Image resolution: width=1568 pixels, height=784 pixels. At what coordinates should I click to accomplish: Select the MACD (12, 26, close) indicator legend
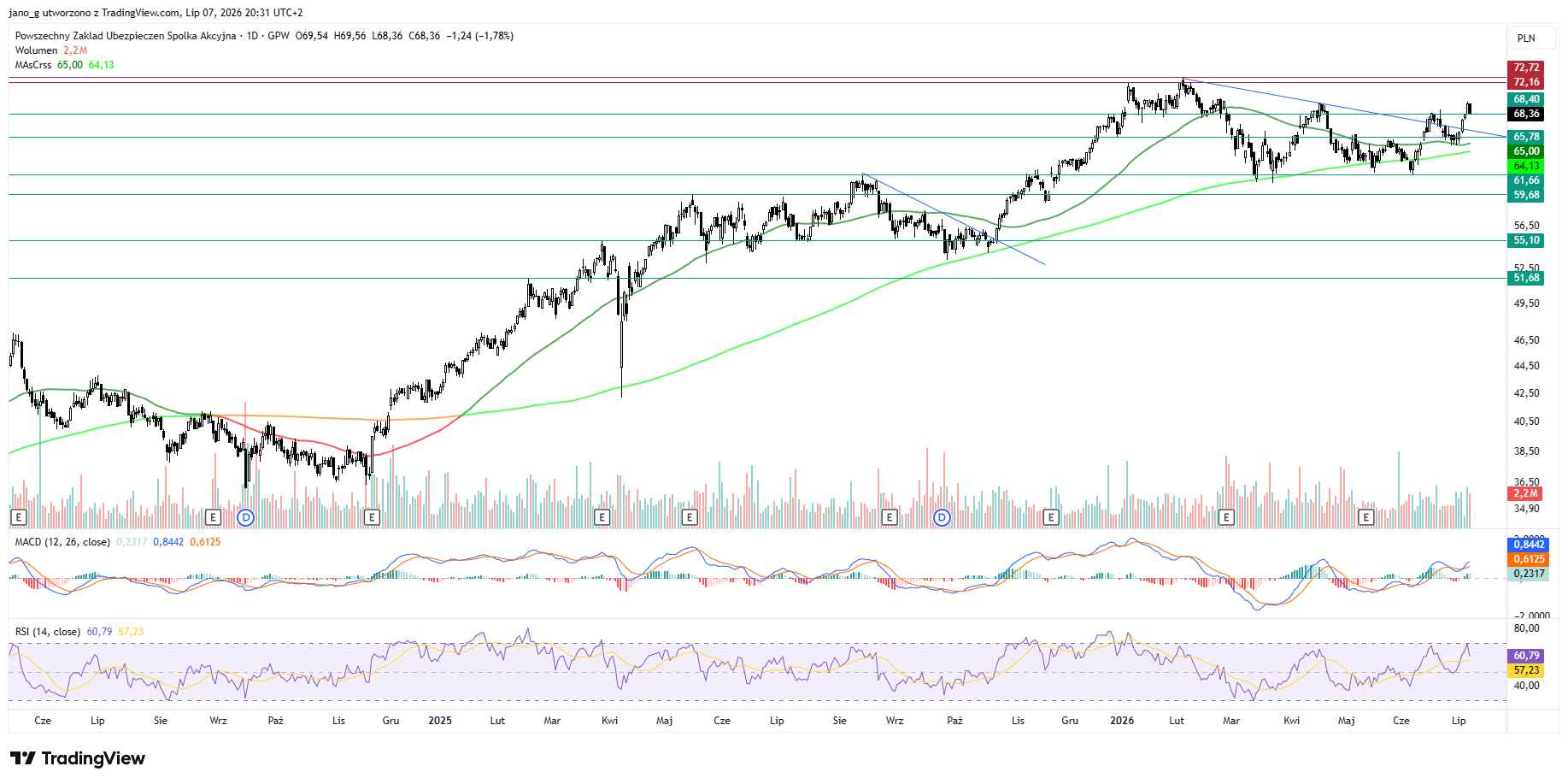[x=62, y=542]
